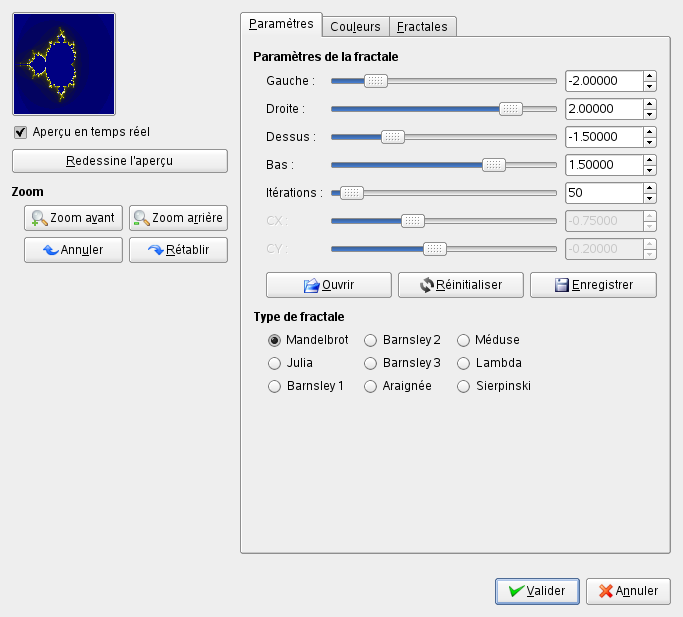Click Annuler label at dialog bottom
The image size is (683, 617).
tap(637, 591)
